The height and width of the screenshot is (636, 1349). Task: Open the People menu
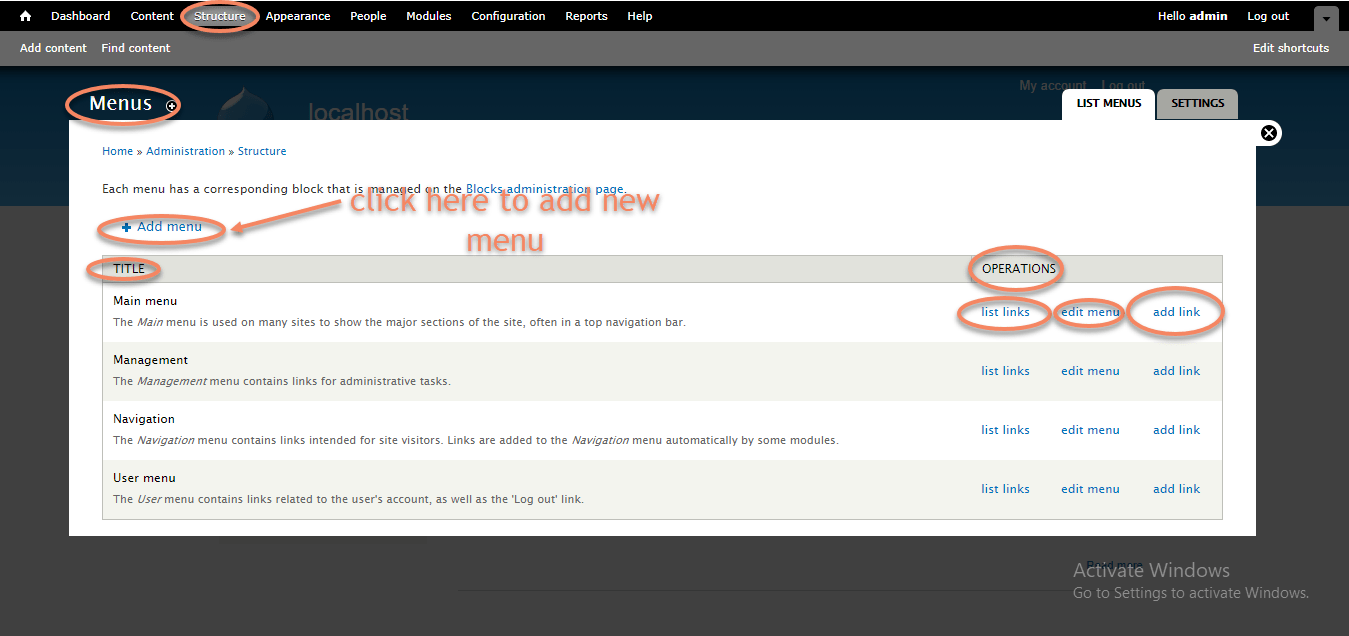368,16
